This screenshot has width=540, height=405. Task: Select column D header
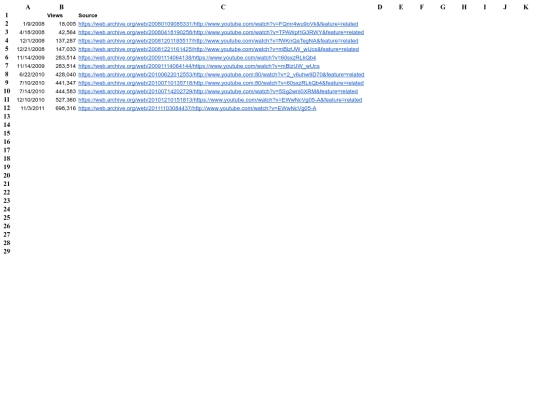[380, 7]
